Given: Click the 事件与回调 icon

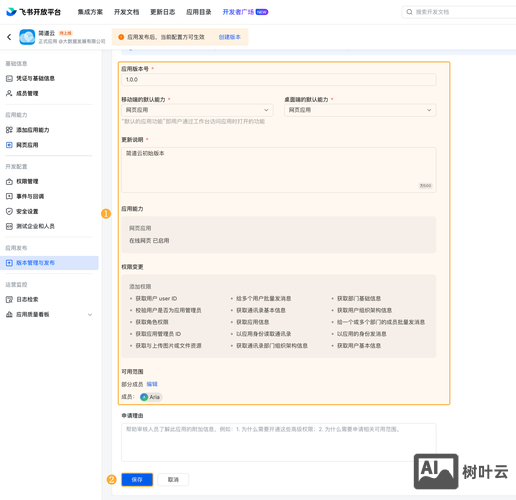Looking at the screenshot, I should 9,196.
